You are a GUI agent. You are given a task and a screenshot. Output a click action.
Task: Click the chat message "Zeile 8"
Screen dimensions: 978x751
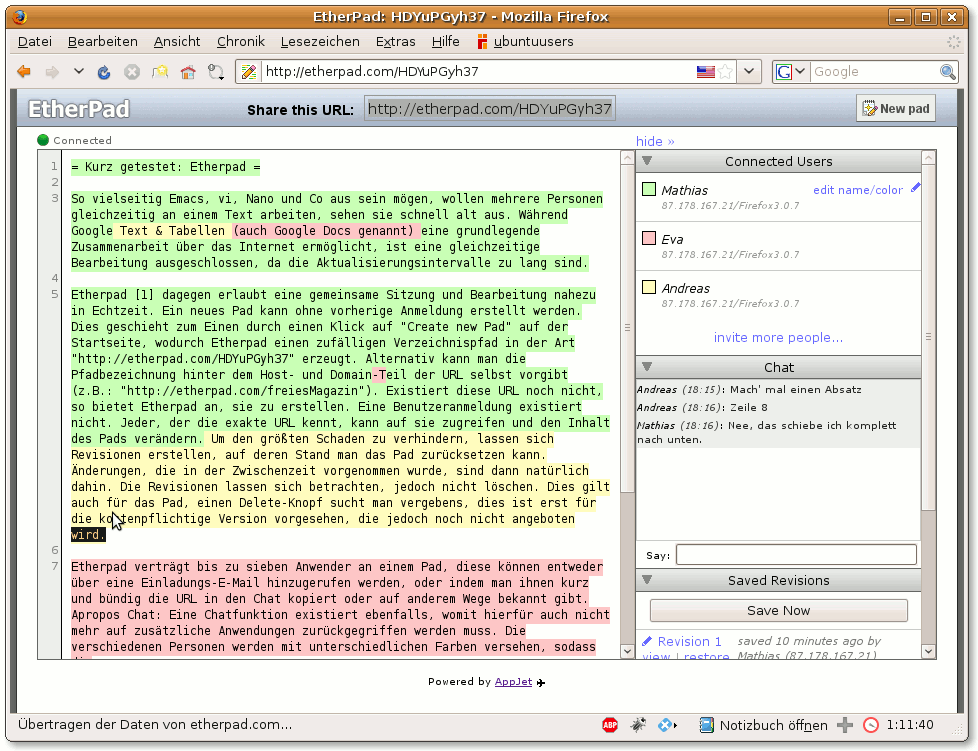click(x=748, y=408)
